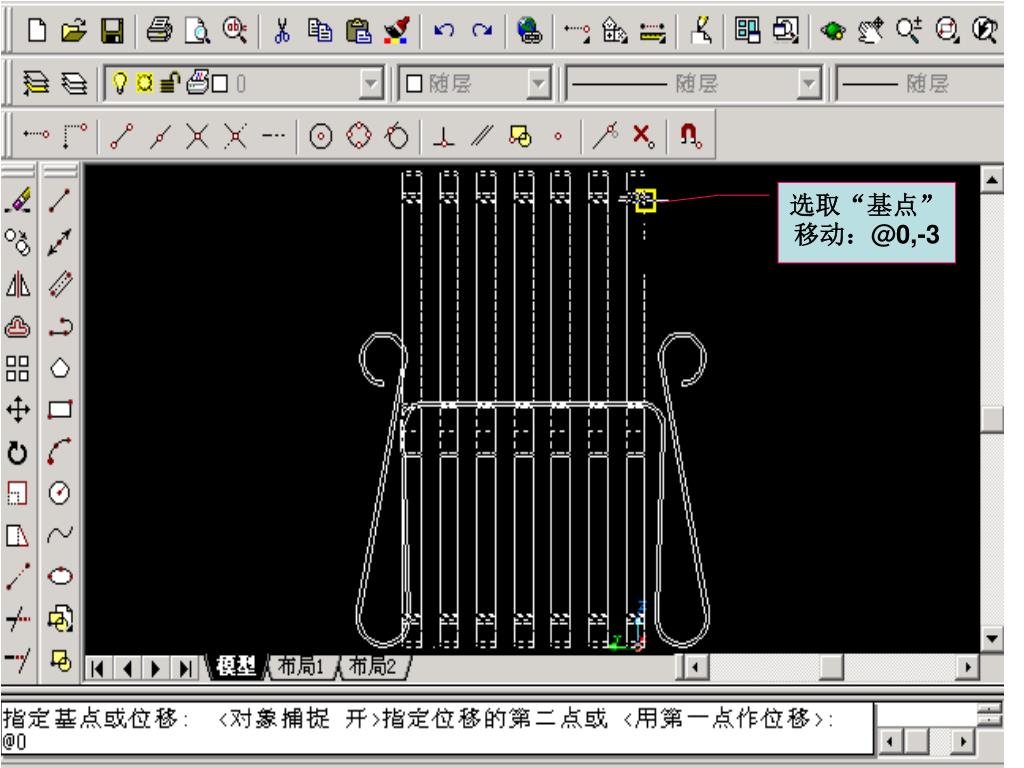
Task: Go to previous layout tab arrow
Action: [x=127, y=668]
